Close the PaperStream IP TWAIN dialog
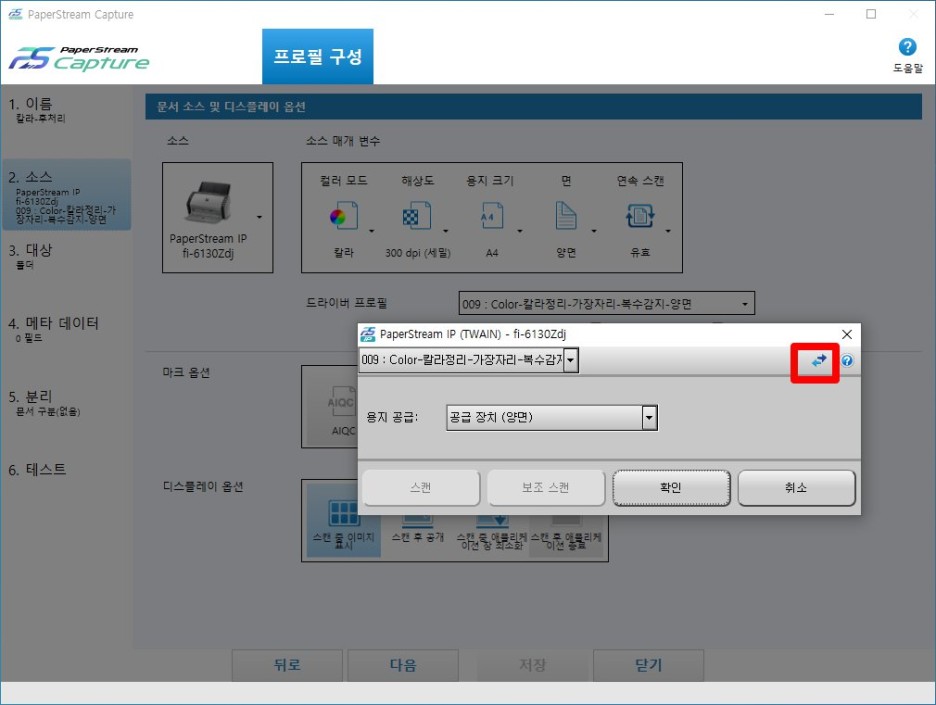This screenshot has height=705, width=936. (x=846, y=334)
